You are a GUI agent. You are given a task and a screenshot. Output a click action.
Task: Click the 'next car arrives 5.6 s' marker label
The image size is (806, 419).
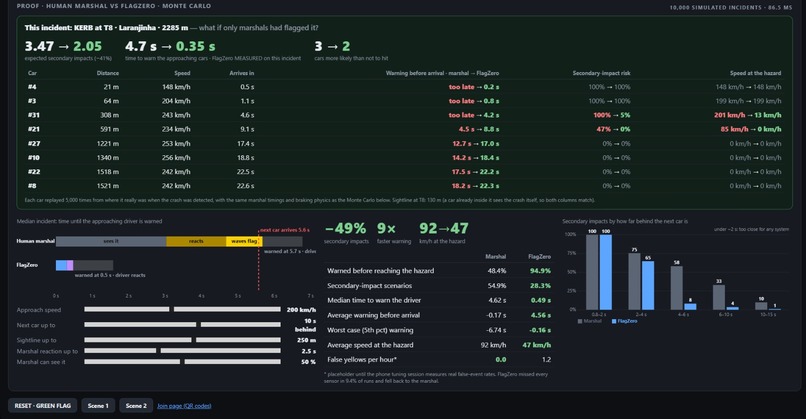point(285,230)
